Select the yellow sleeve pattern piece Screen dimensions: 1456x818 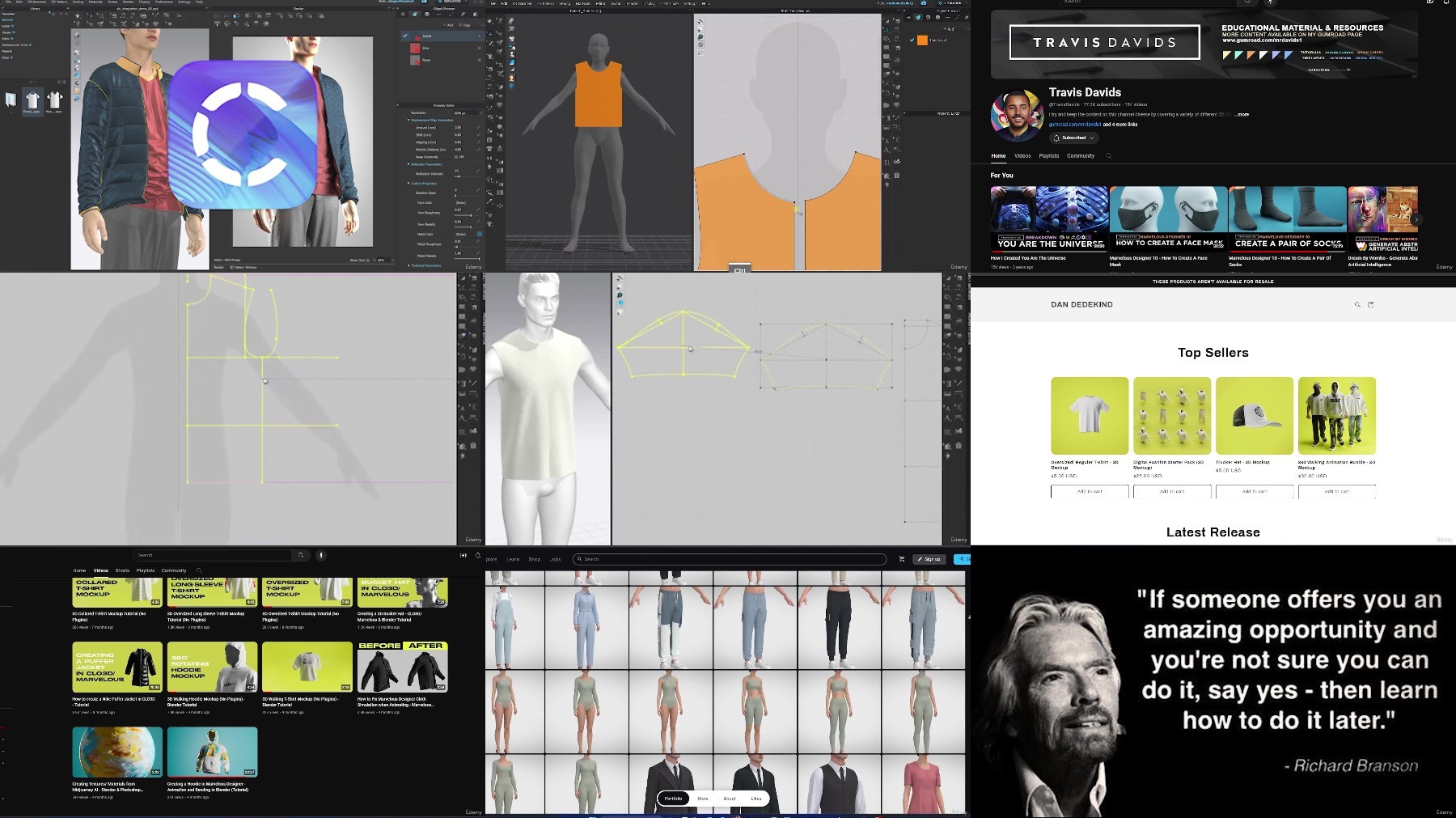[x=684, y=345]
